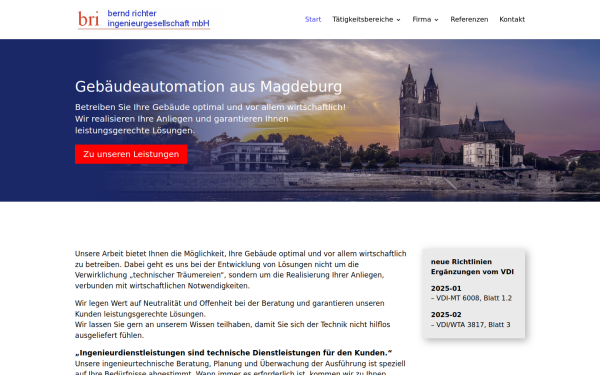Click the 2025-01 entry label

click(x=446, y=289)
